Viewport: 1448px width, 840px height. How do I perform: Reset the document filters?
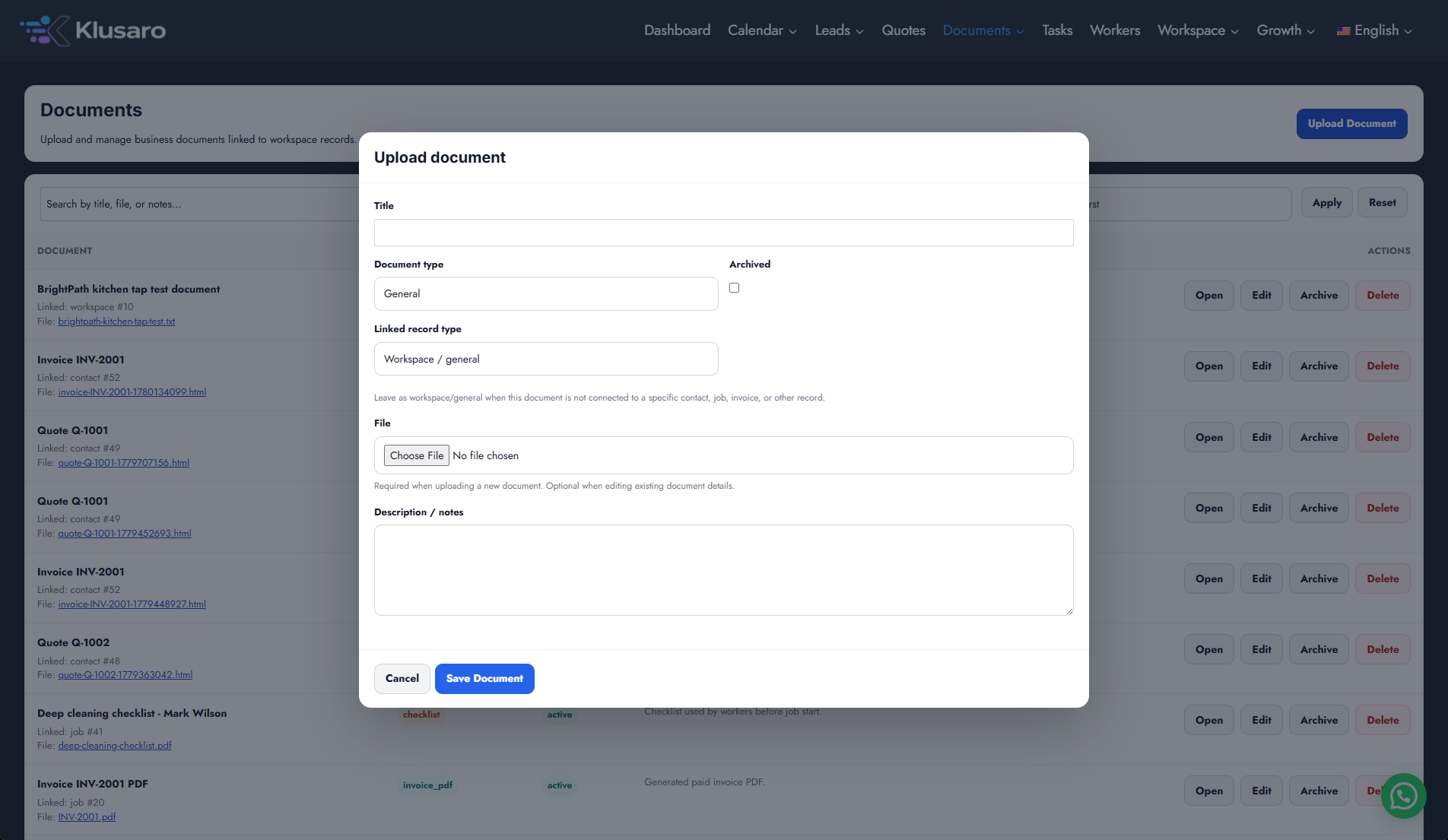pos(1383,203)
